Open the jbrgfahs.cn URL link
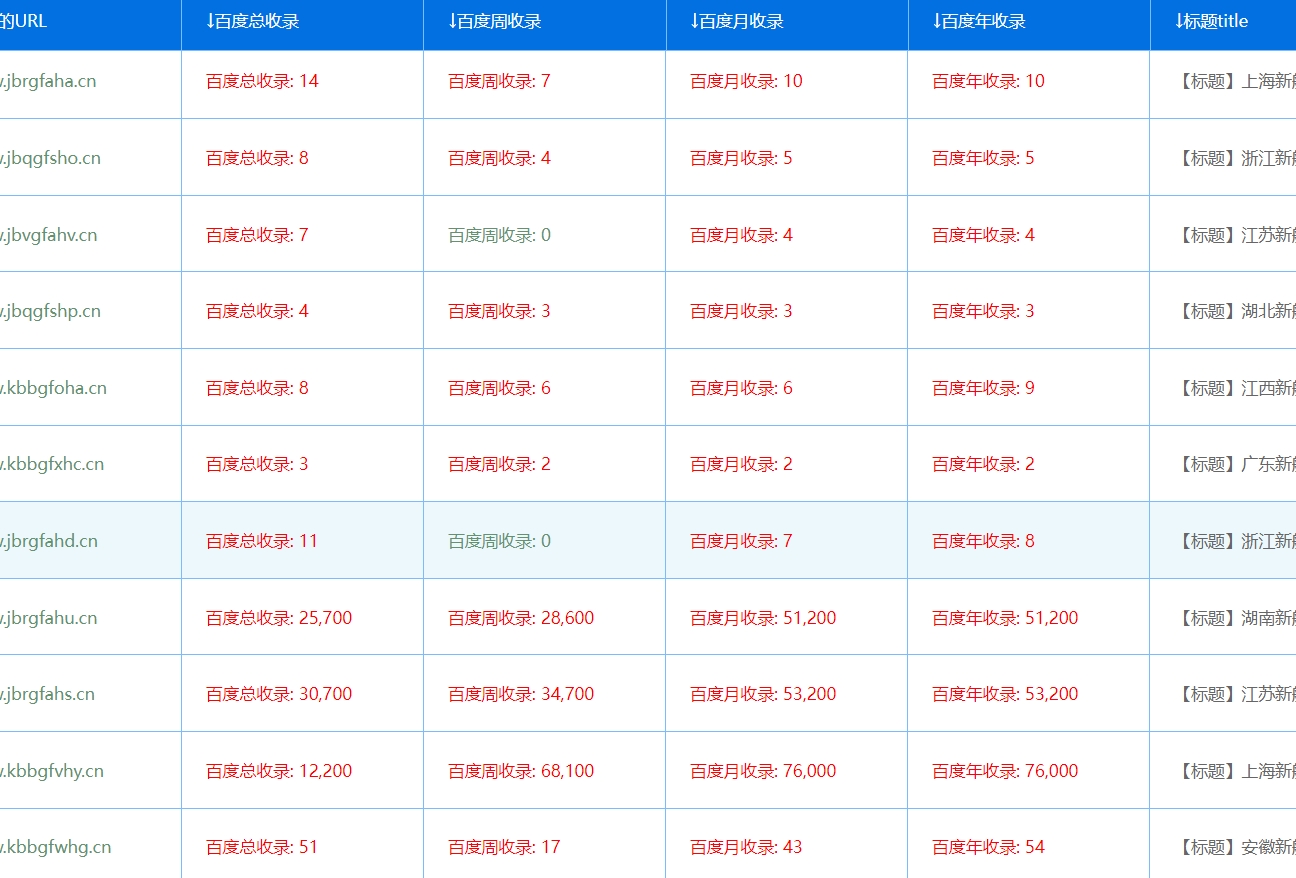This screenshot has width=1296, height=878. [x=48, y=694]
